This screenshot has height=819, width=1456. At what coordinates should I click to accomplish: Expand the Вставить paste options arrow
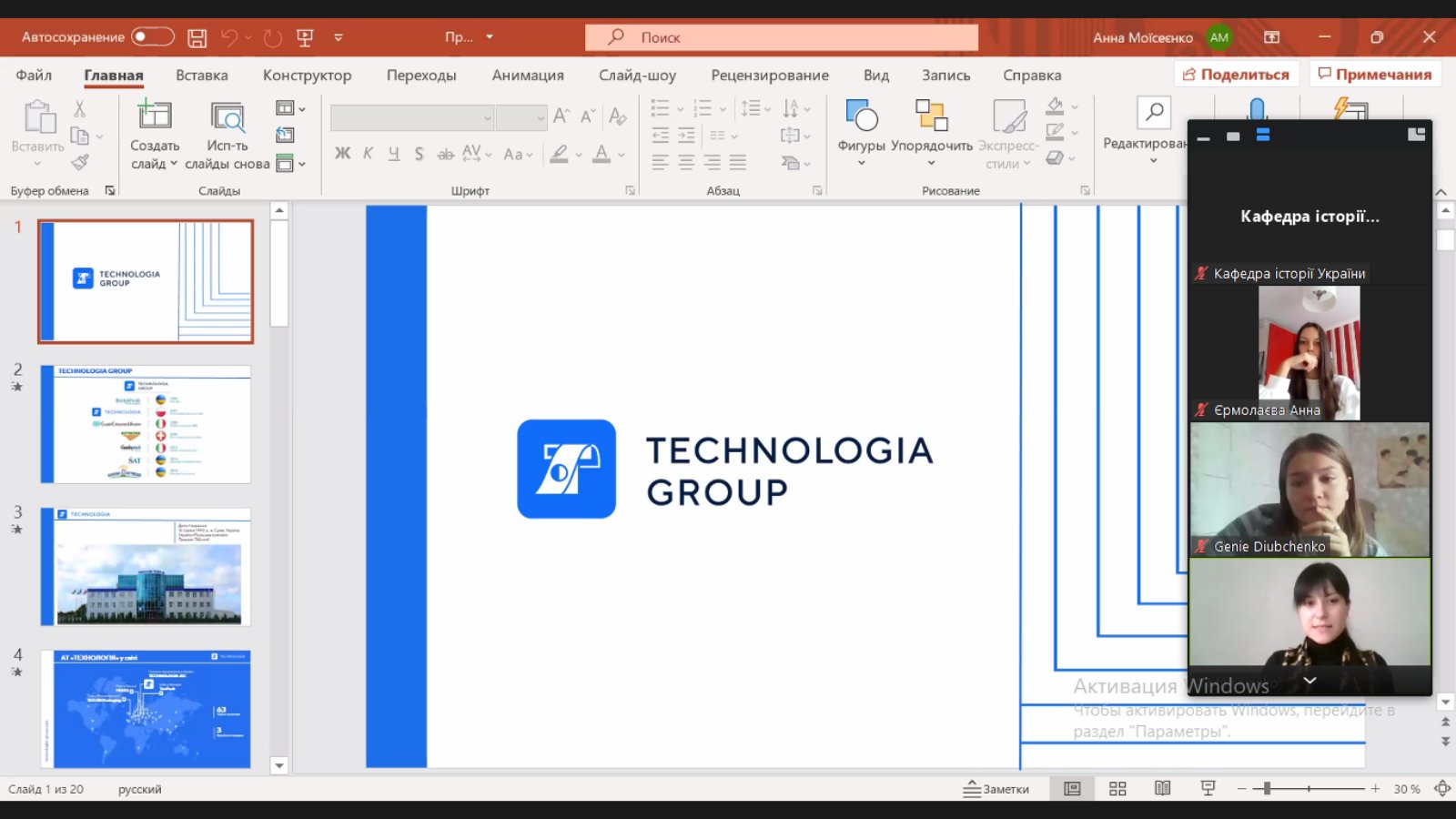point(37,164)
